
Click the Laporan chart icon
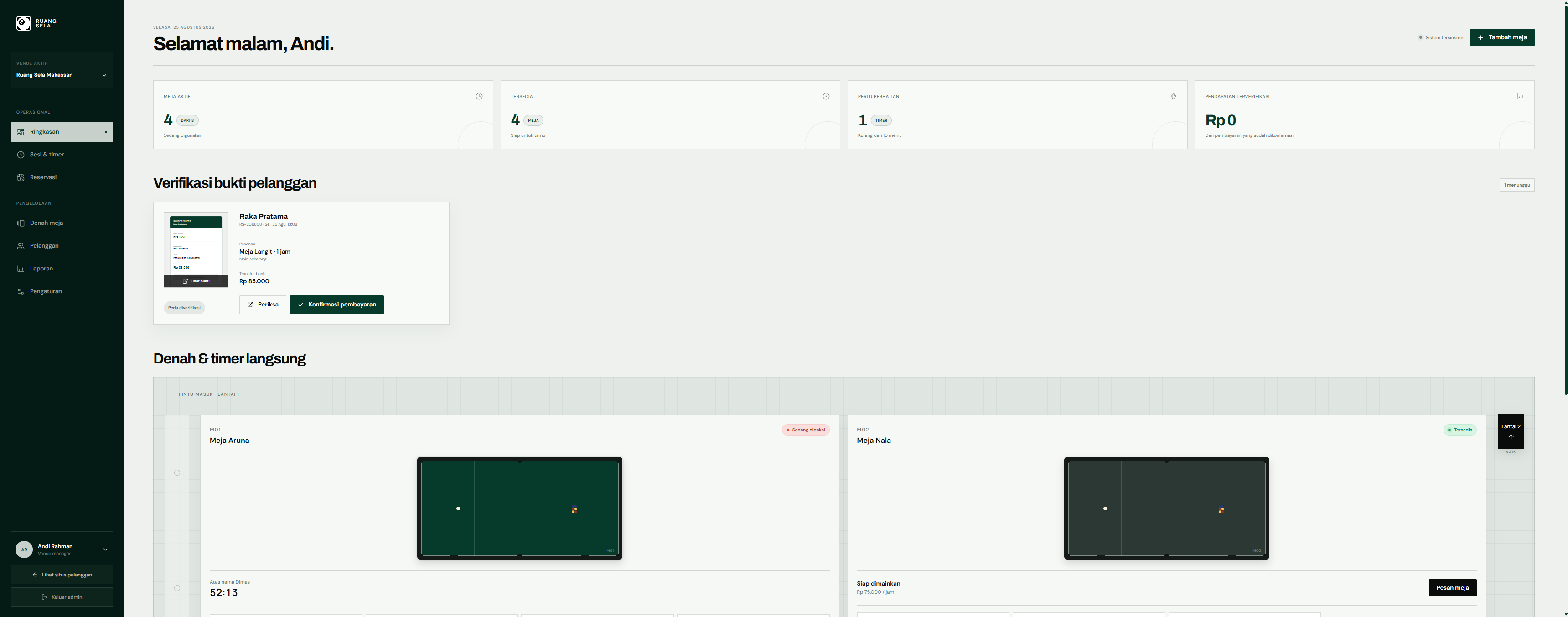(x=21, y=269)
